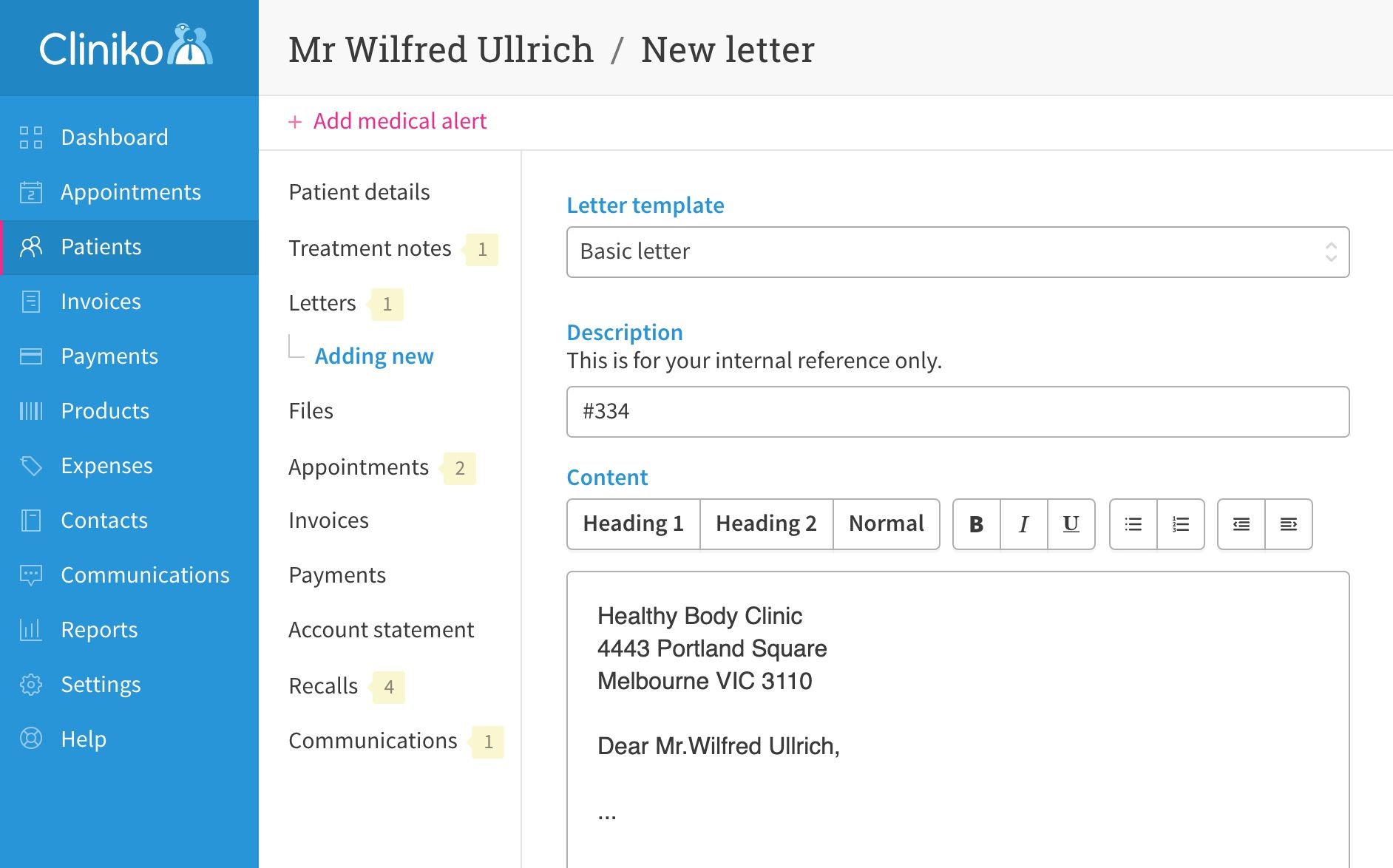
Task: Insert a bulleted list
Action: (x=1133, y=524)
